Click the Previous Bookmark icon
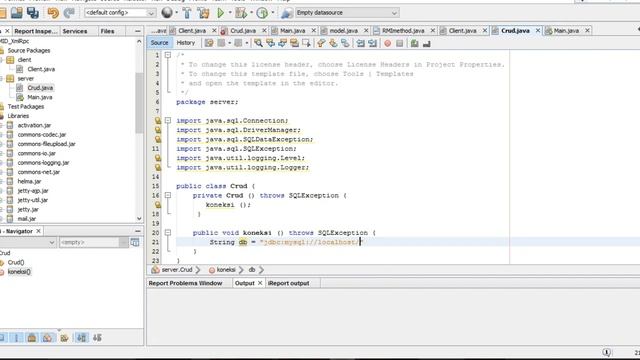 [321, 43]
